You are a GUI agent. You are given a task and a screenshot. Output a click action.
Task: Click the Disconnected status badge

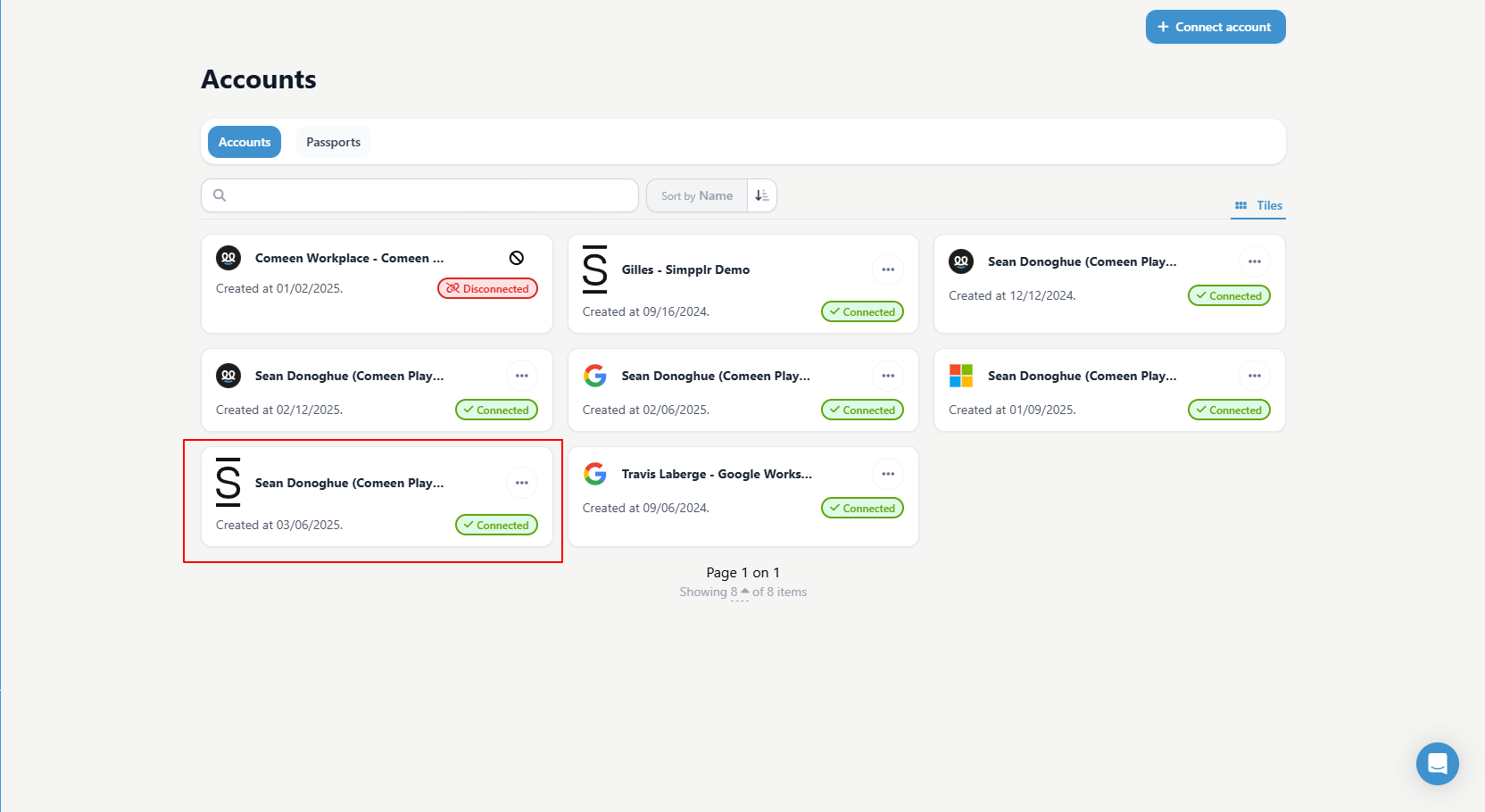pos(487,288)
